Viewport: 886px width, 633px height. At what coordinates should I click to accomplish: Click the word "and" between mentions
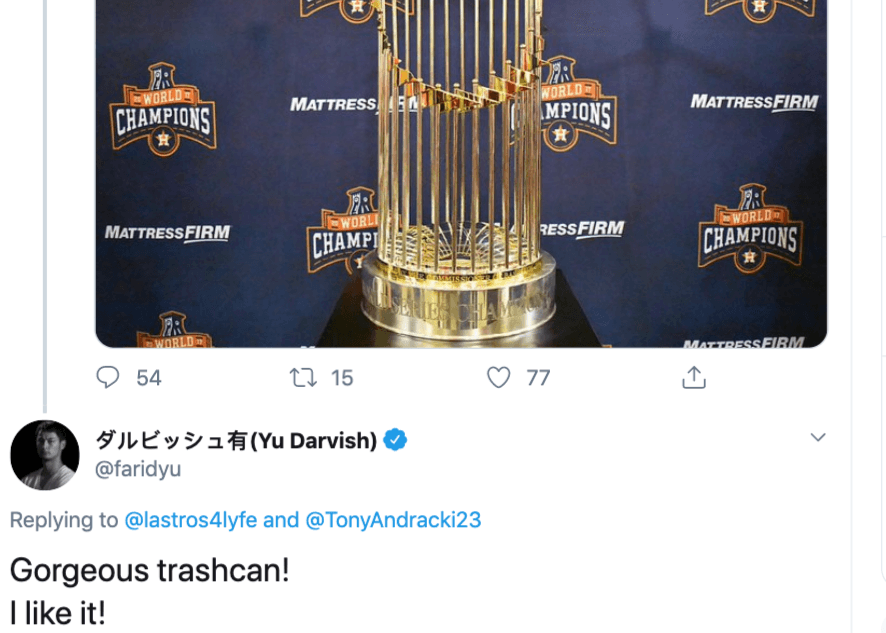281,520
